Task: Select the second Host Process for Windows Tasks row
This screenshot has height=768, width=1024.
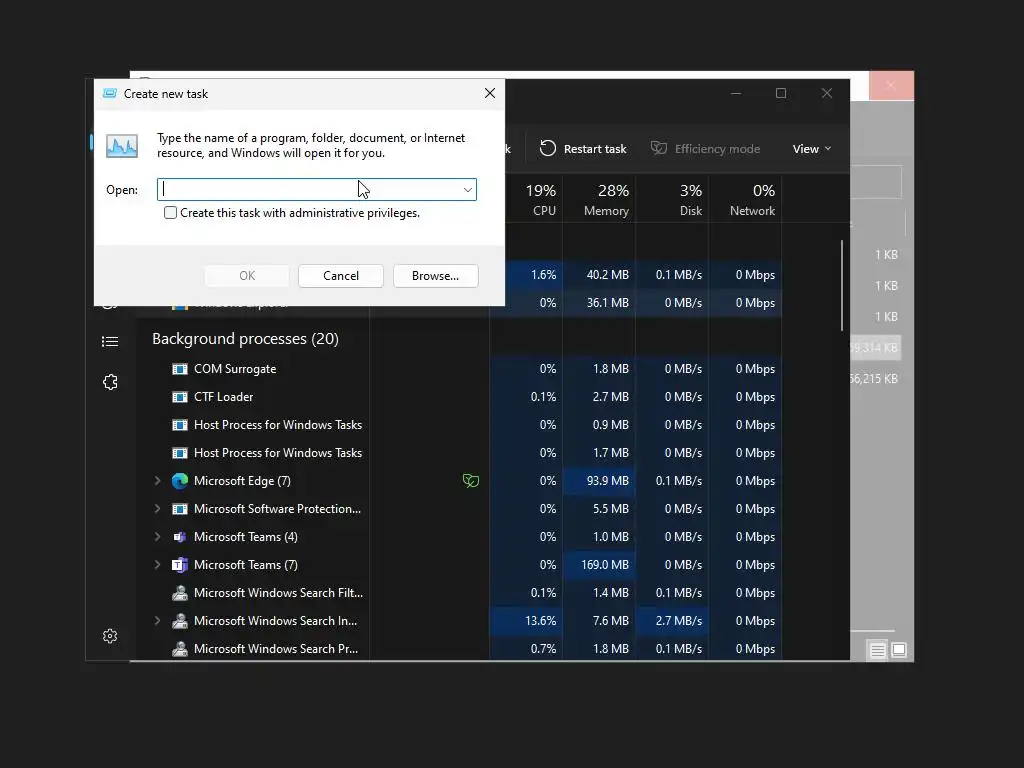Action: (278, 453)
